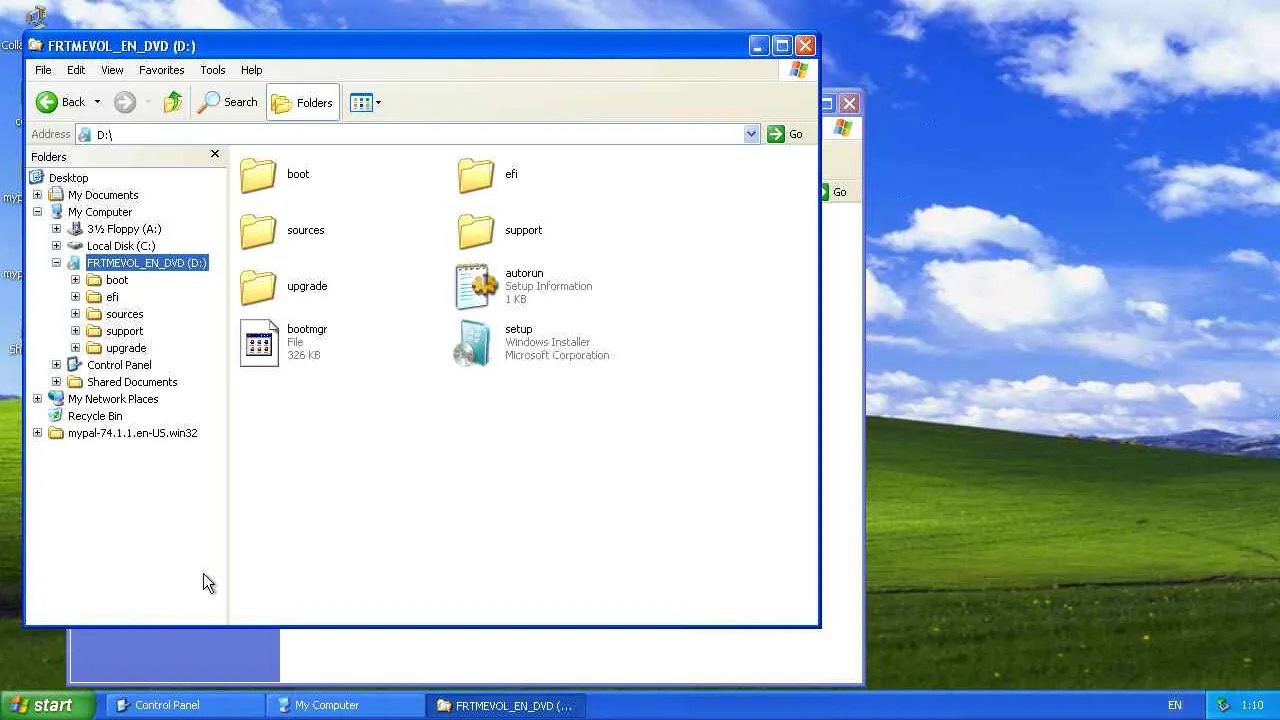The width and height of the screenshot is (1280, 720).
Task: Click FRTMEVOL_EN_DVD taskbar button
Action: 505,705
